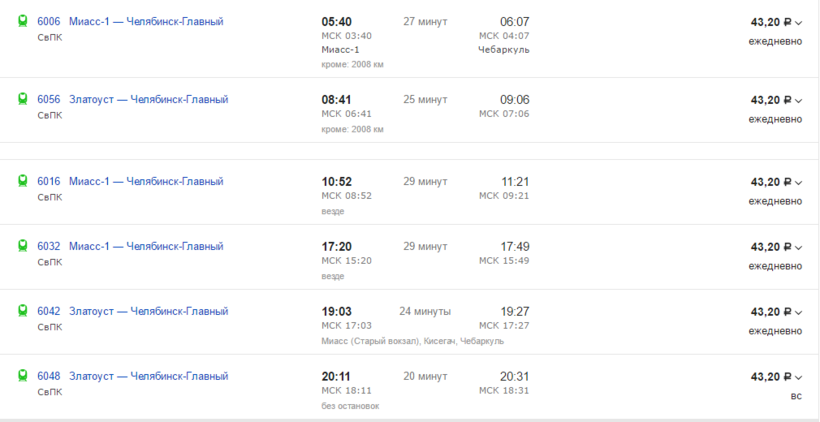Click the green train icon for 6056
The width and height of the screenshot is (820, 422).
point(22,99)
